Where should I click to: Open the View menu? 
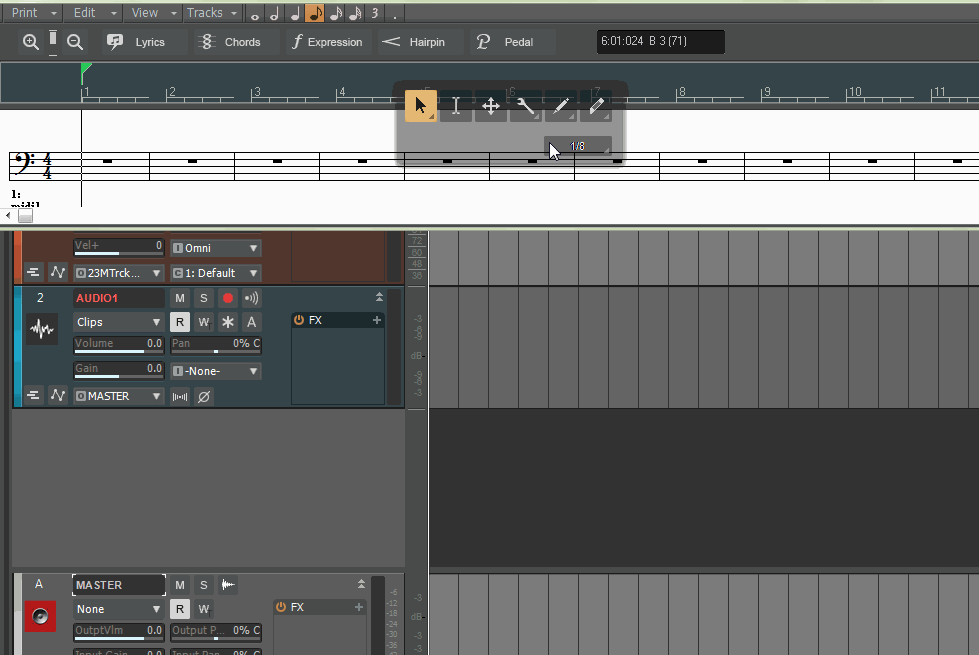click(151, 12)
